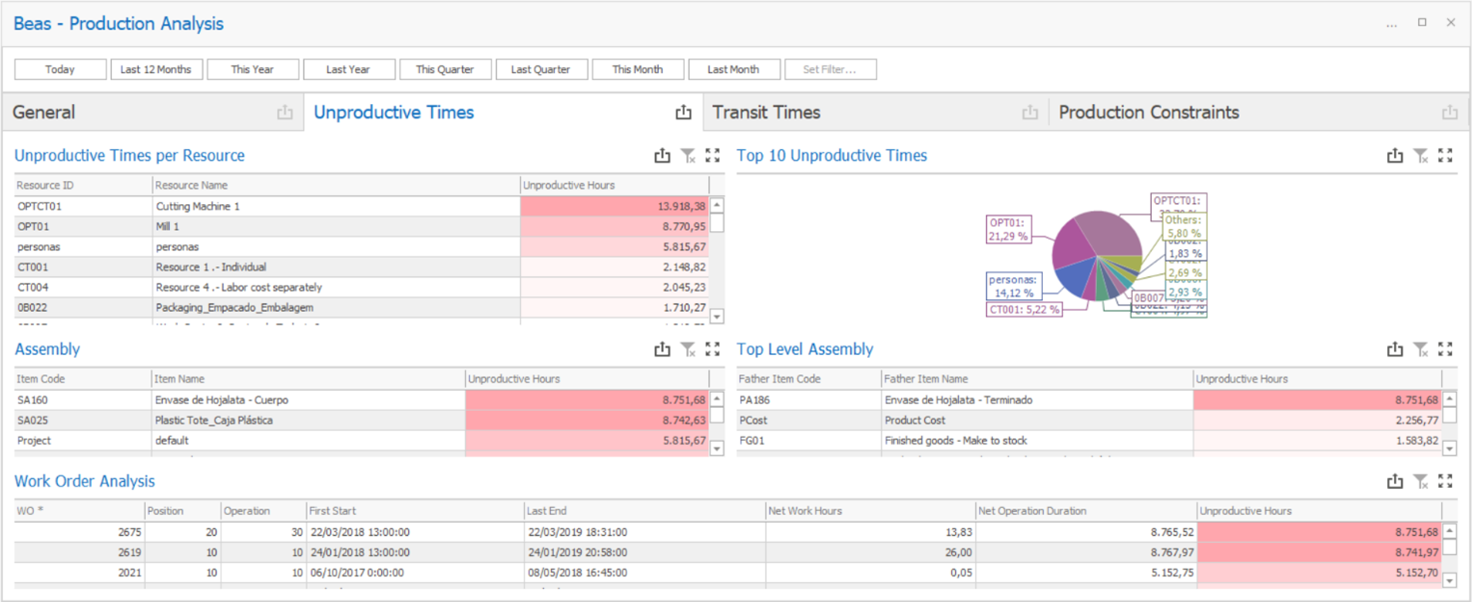The height and width of the screenshot is (602, 1472).
Task: Apply the Today date filter
Action: [x=60, y=69]
